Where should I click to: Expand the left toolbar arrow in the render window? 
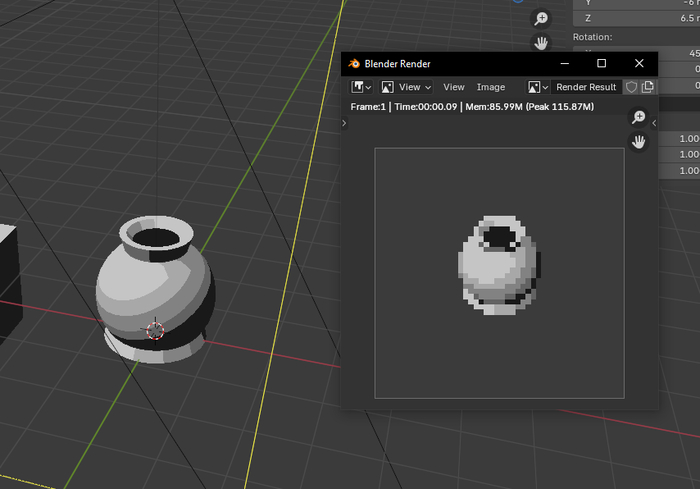[x=344, y=123]
